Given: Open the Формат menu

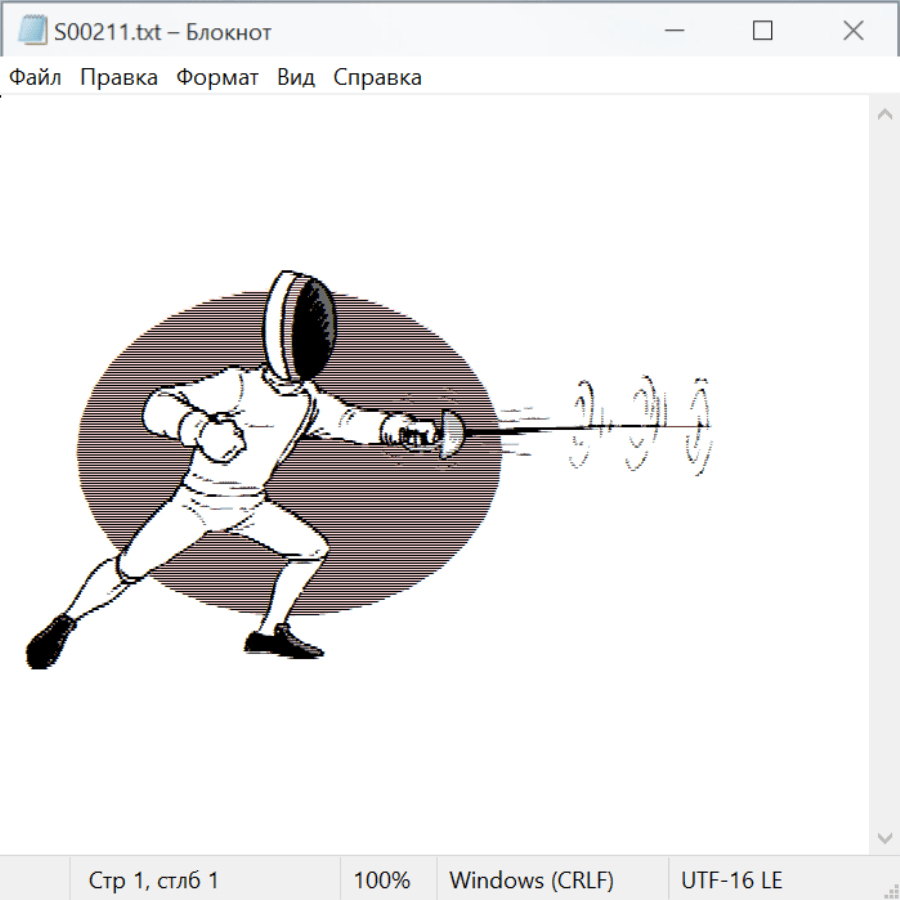Looking at the screenshot, I should [x=217, y=78].
